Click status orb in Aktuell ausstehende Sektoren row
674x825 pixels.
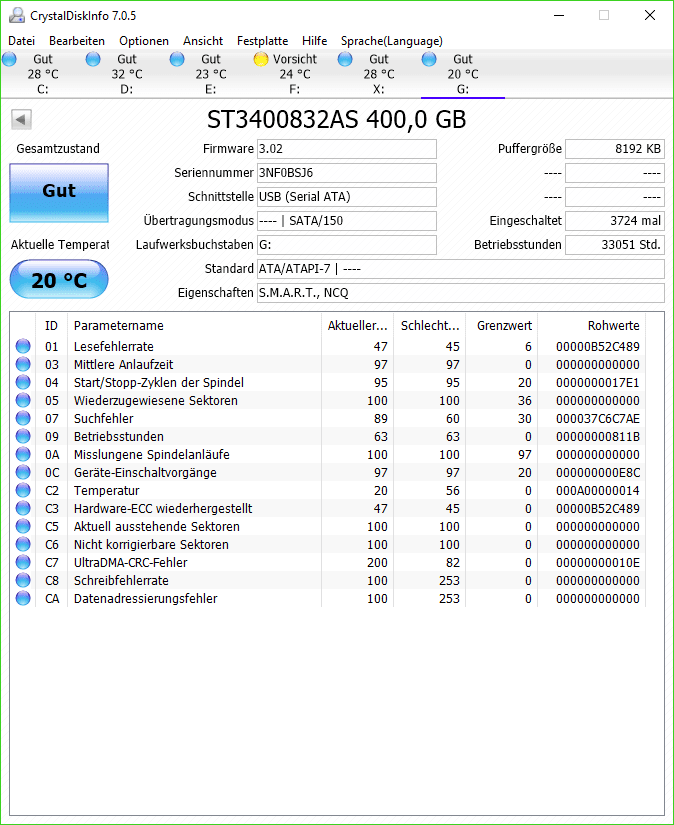click(x=23, y=526)
